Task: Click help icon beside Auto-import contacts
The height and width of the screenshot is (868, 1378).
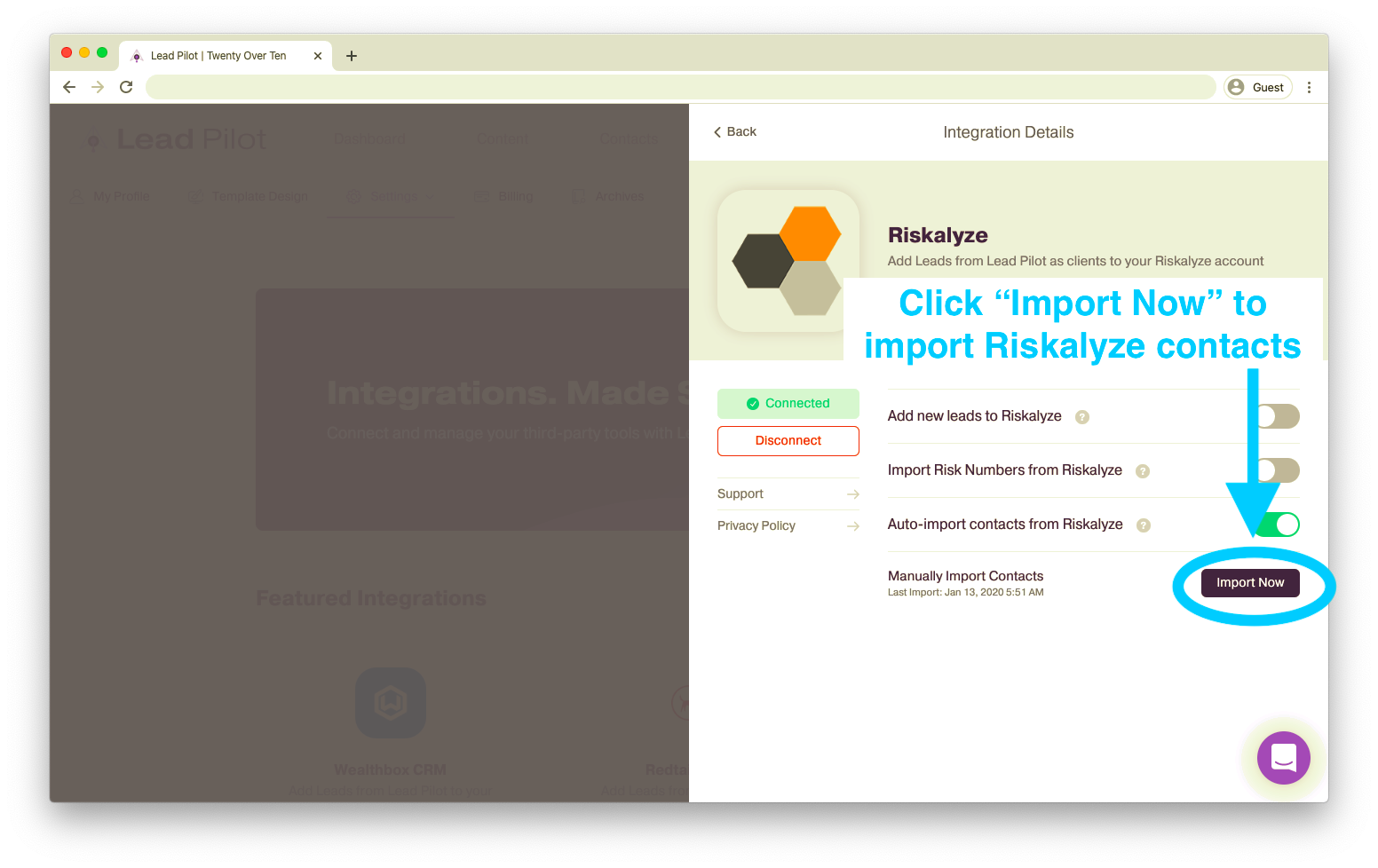Action: pyautogui.click(x=1144, y=525)
